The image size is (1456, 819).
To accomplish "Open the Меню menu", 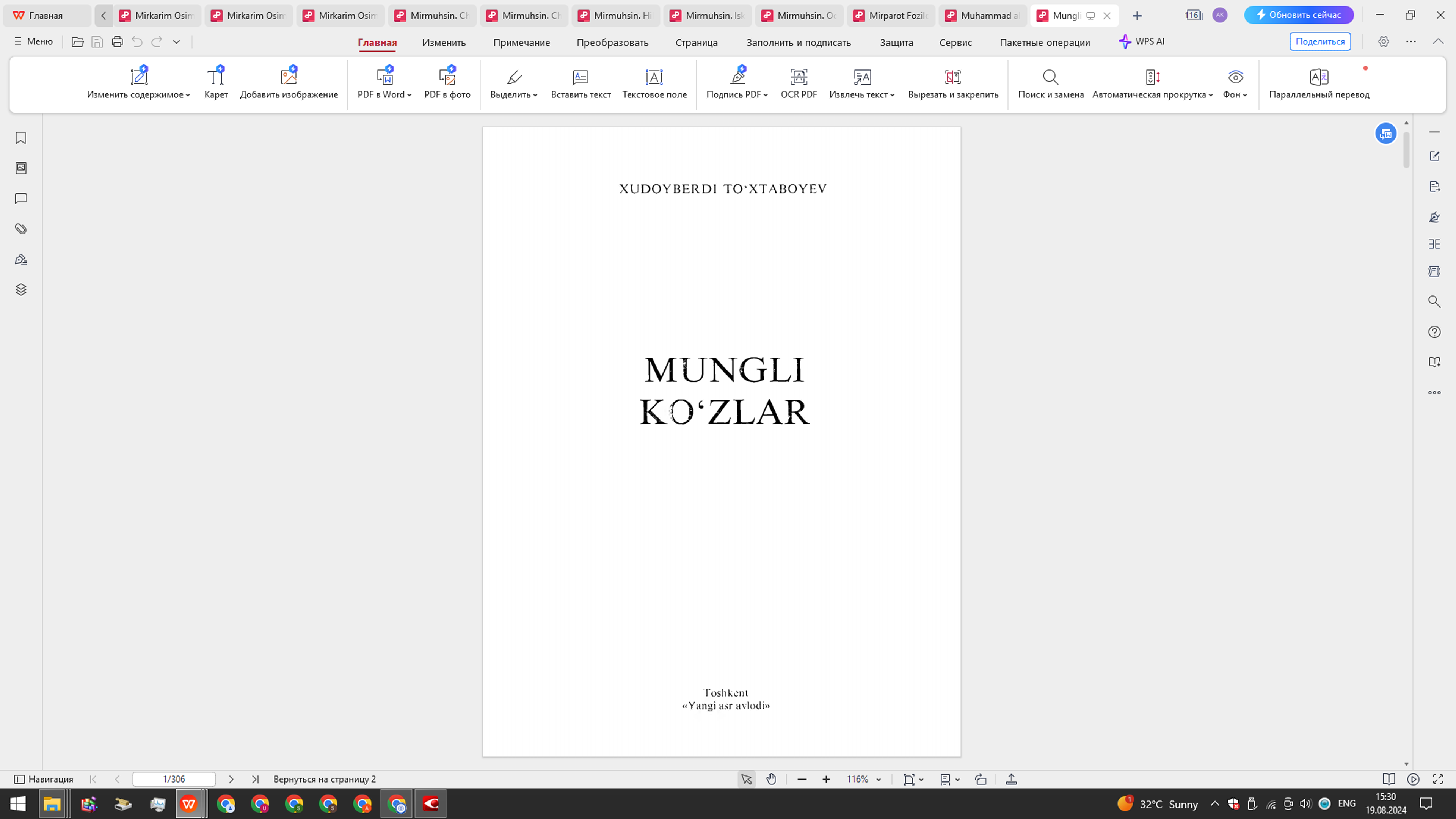I will click(x=33, y=41).
